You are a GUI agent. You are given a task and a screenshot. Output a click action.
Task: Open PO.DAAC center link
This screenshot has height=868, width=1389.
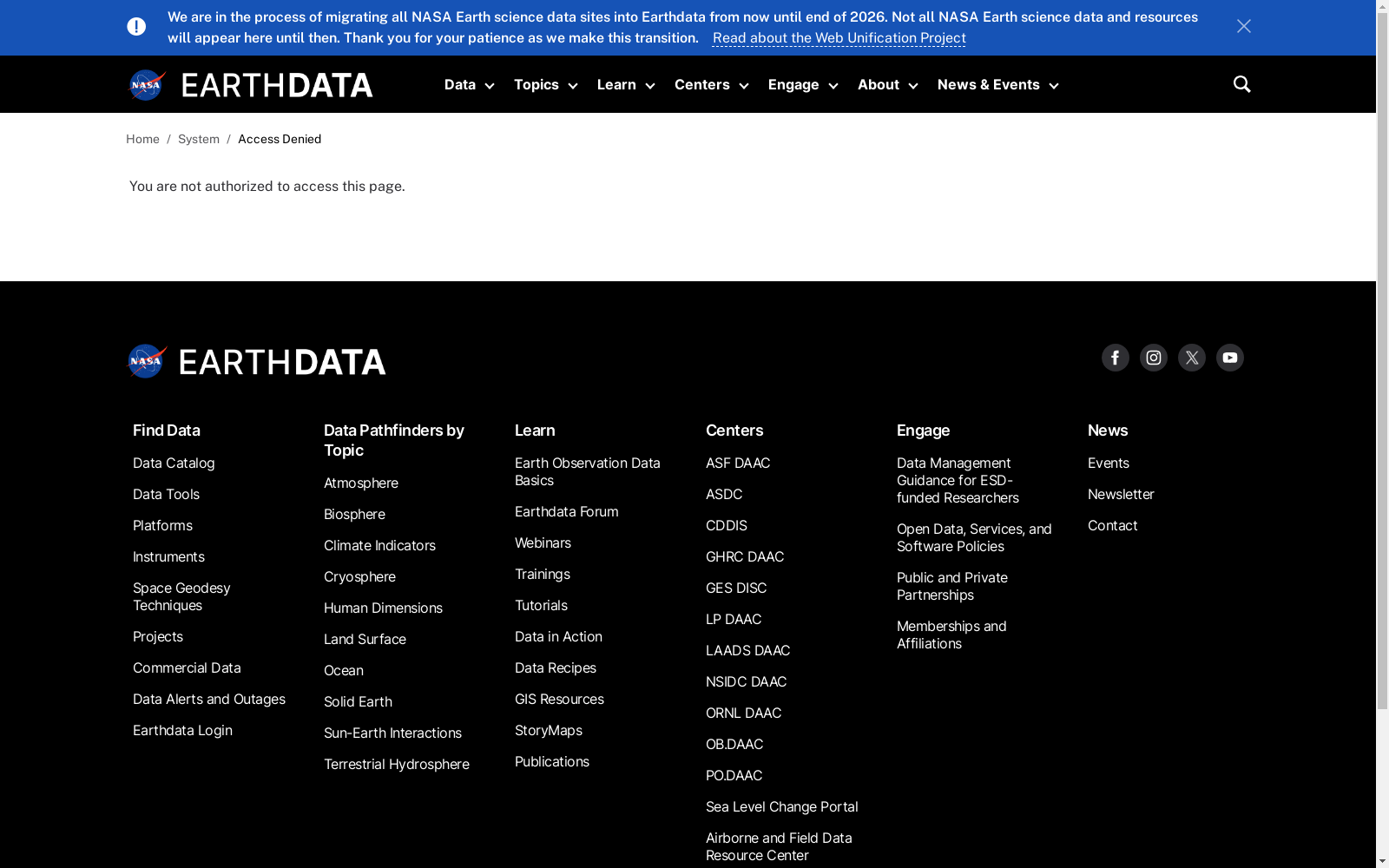(734, 776)
